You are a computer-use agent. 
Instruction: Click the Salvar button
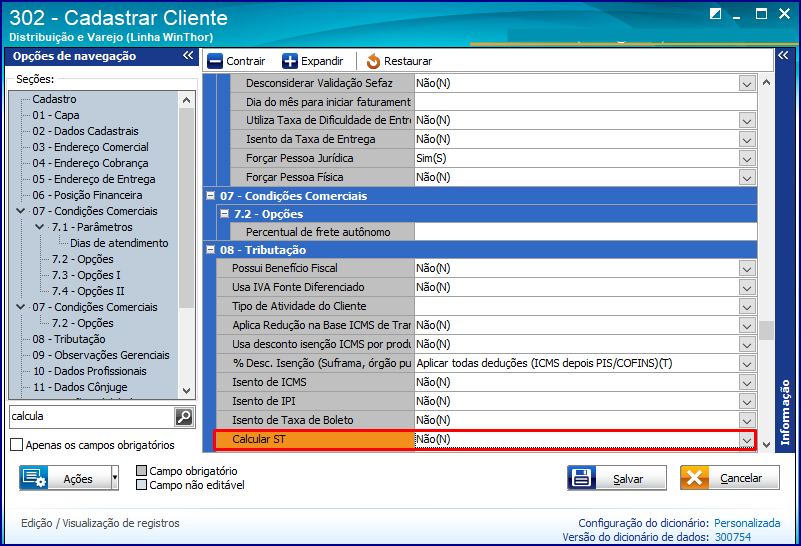pos(617,478)
